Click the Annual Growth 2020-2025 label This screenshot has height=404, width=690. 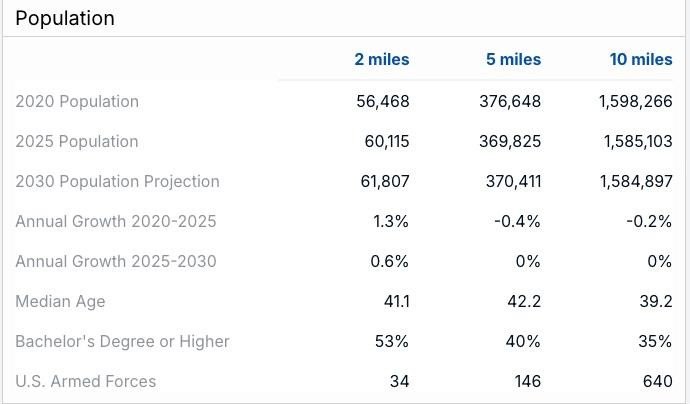[116, 221]
